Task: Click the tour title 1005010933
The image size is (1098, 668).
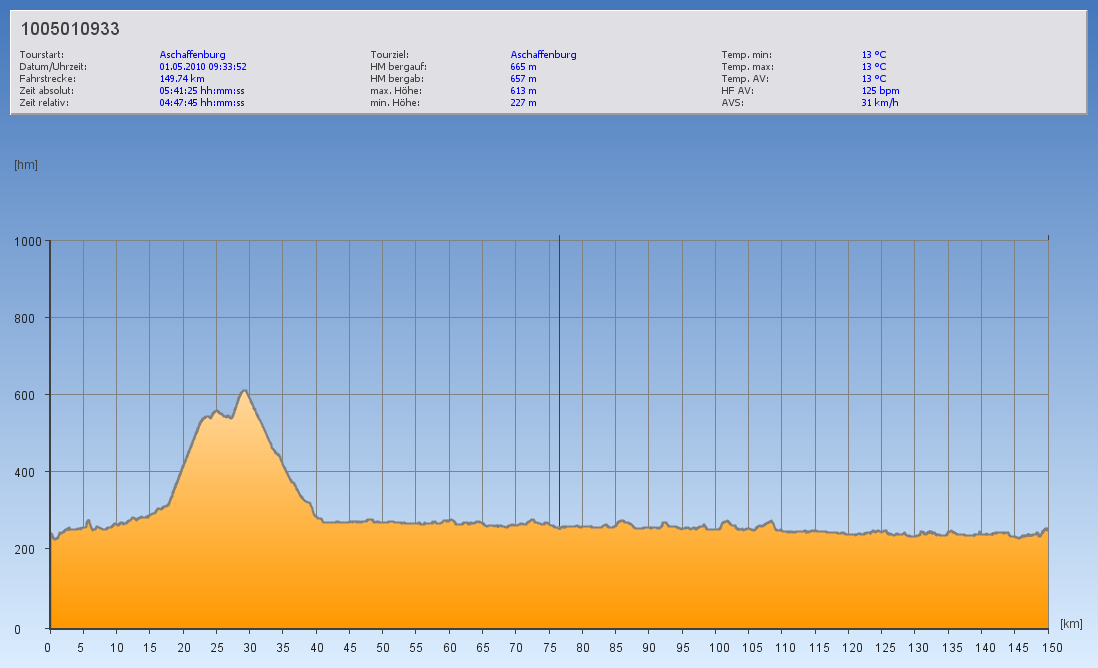Action: 70,30
